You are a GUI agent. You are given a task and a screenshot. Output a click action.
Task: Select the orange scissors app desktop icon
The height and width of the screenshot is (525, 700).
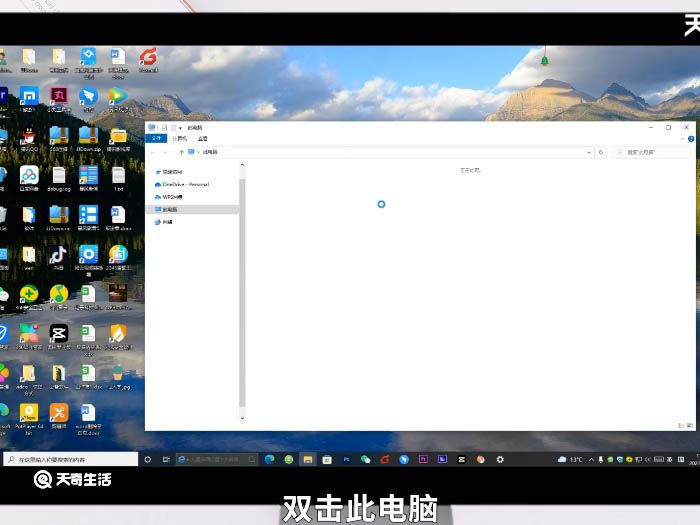point(58,416)
